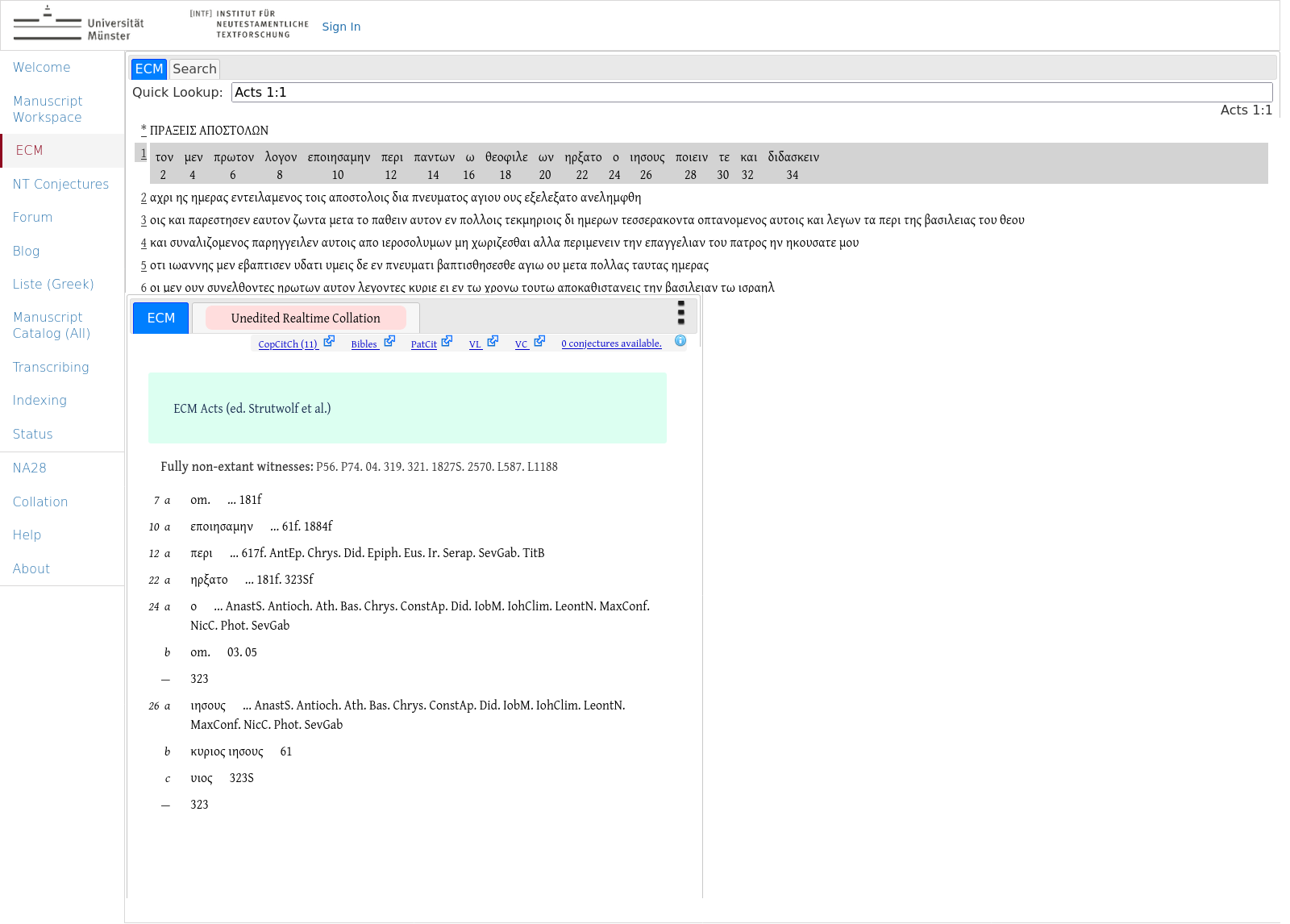Open the Sign In link

click(x=341, y=27)
